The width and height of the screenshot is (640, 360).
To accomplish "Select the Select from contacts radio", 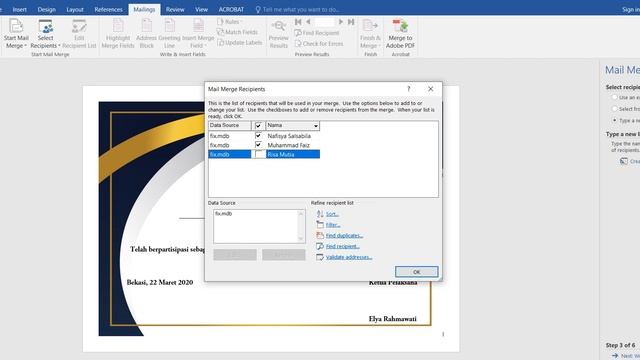I will coord(614,109).
